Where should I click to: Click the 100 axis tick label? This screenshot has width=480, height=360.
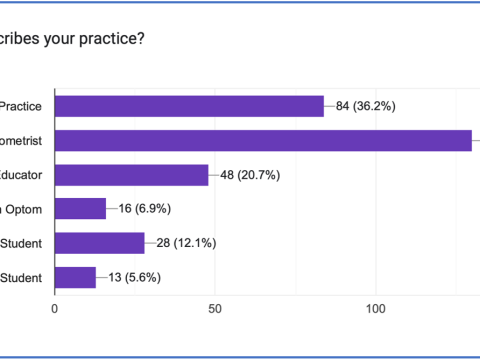point(376,309)
